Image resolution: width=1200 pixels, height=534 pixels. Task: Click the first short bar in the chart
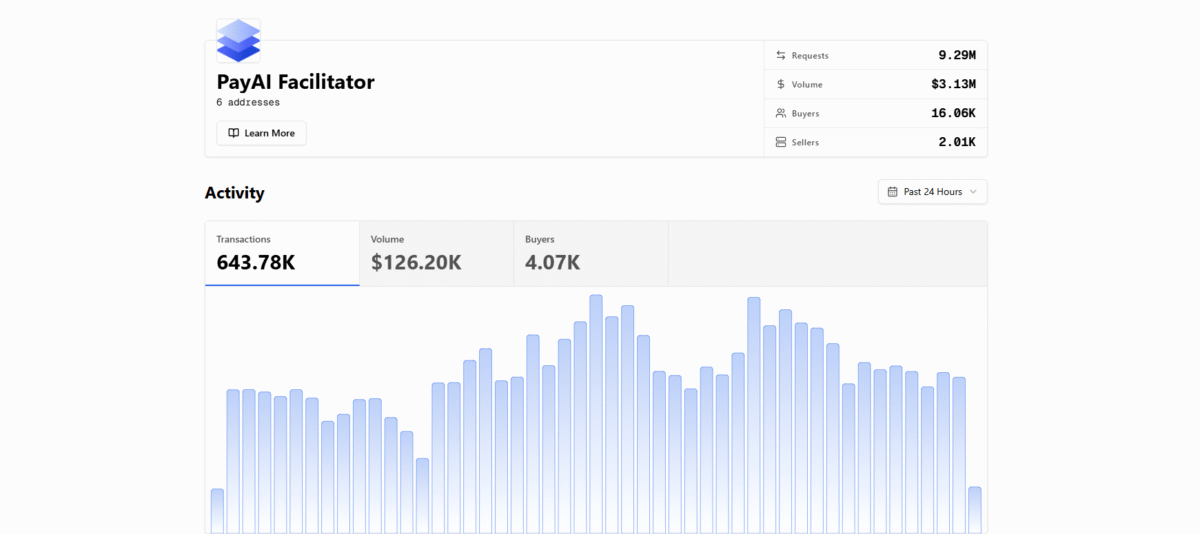217,511
